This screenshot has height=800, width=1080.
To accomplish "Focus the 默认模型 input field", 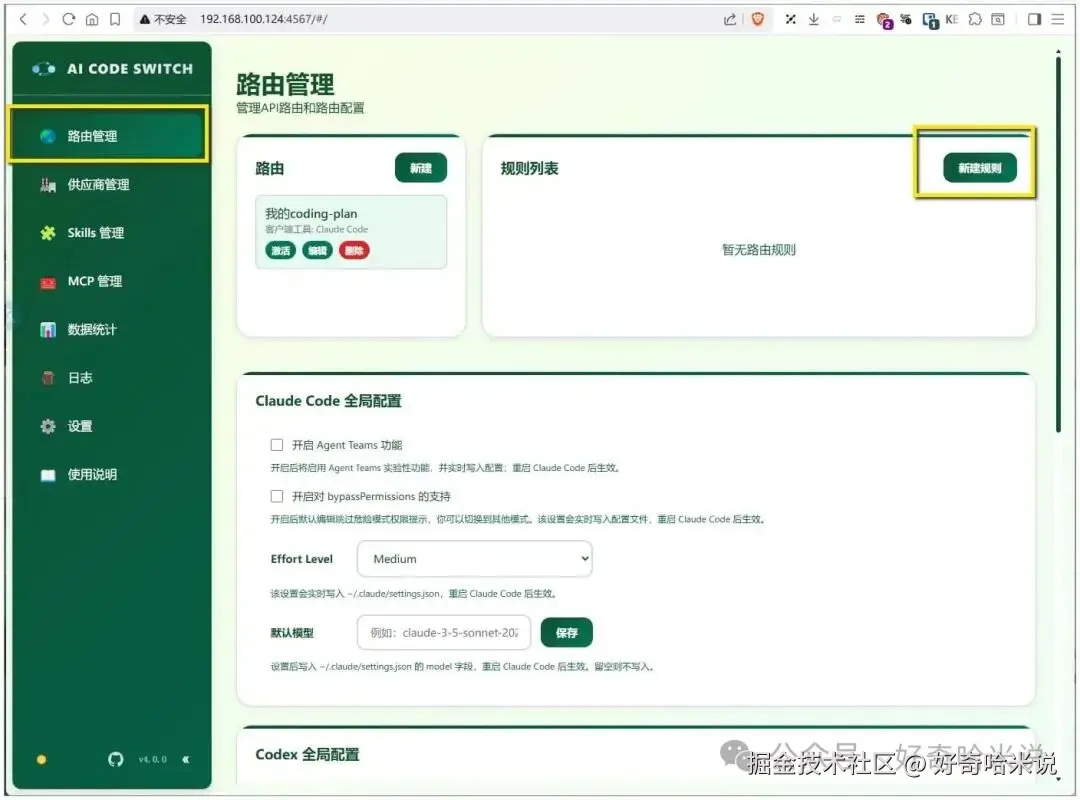I will (x=444, y=633).
